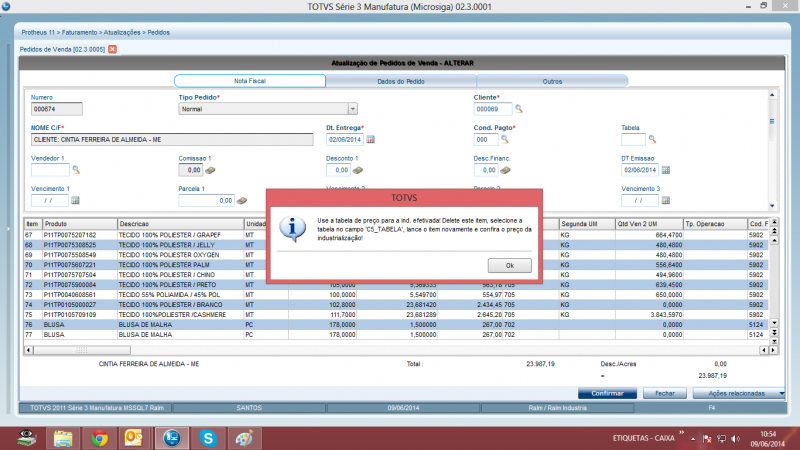Open the Tabela lookup magnifier

652,139
